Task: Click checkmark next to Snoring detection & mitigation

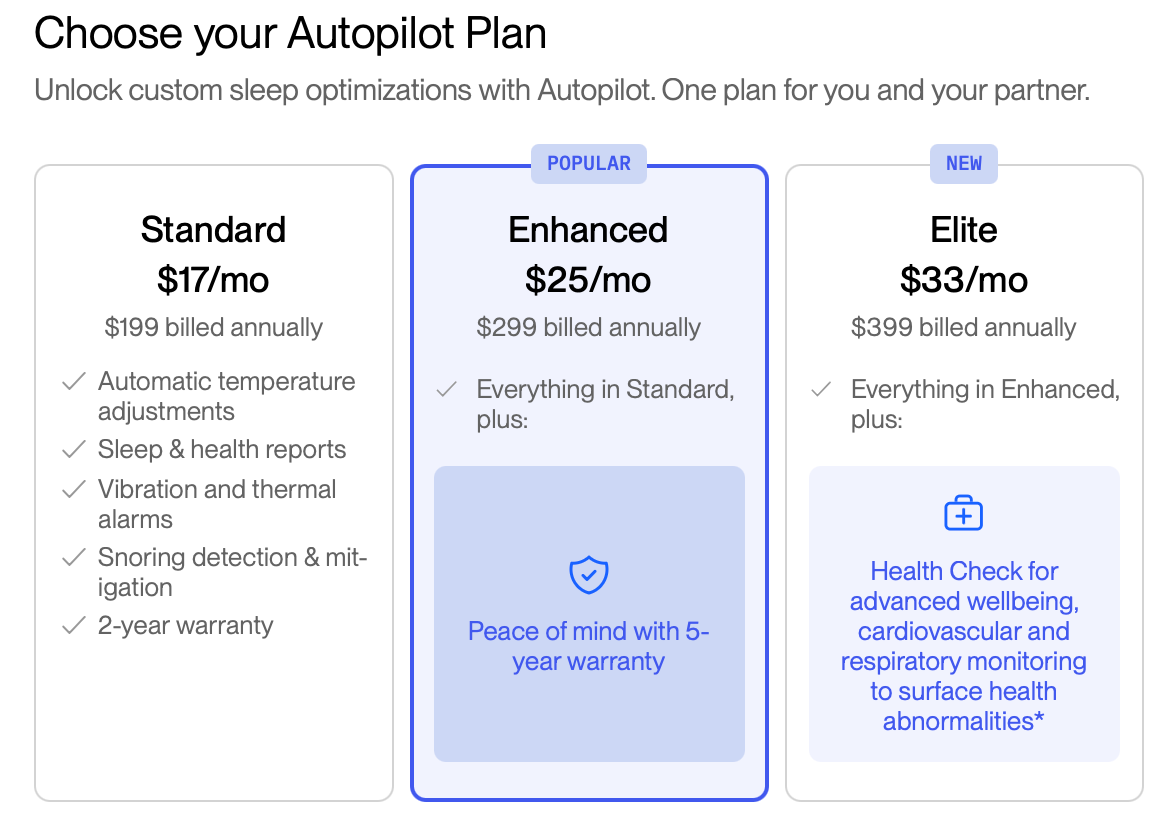Action: point(74,558)
